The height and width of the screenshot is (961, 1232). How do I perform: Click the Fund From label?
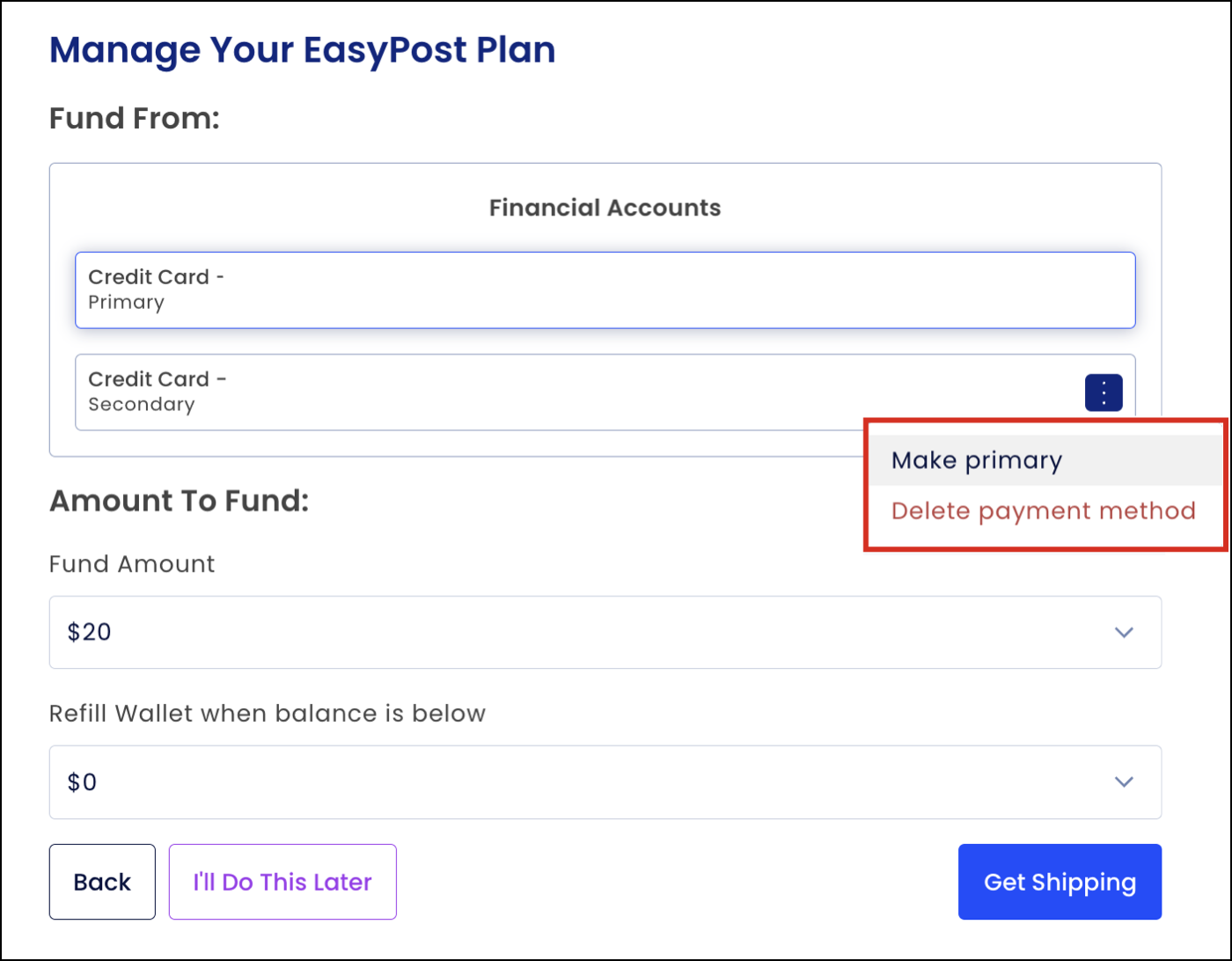pyautogui.click(x=135, y=118)
